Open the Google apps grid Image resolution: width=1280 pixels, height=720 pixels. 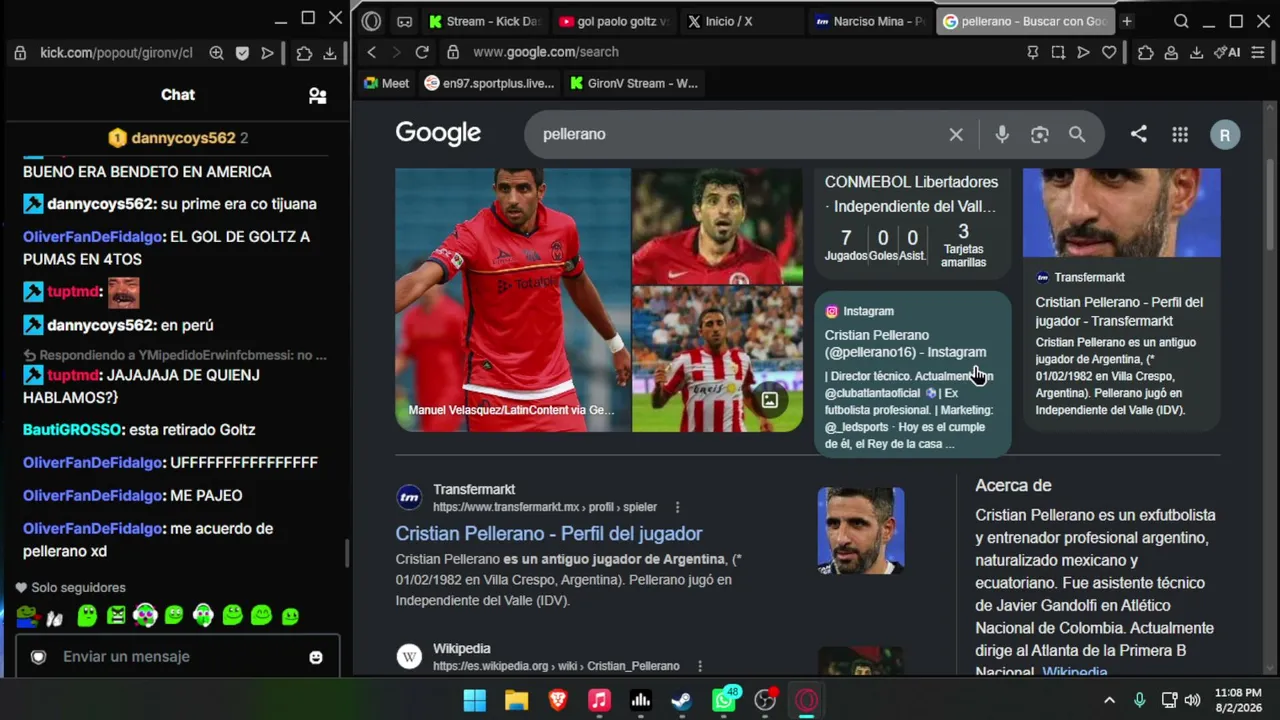pos(1180,134)
